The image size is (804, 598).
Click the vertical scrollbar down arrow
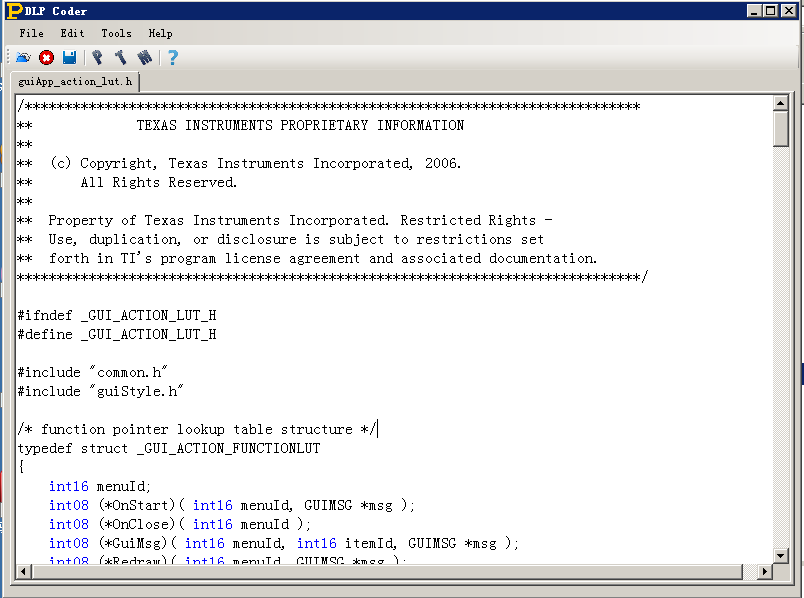(x=780, y=555)
